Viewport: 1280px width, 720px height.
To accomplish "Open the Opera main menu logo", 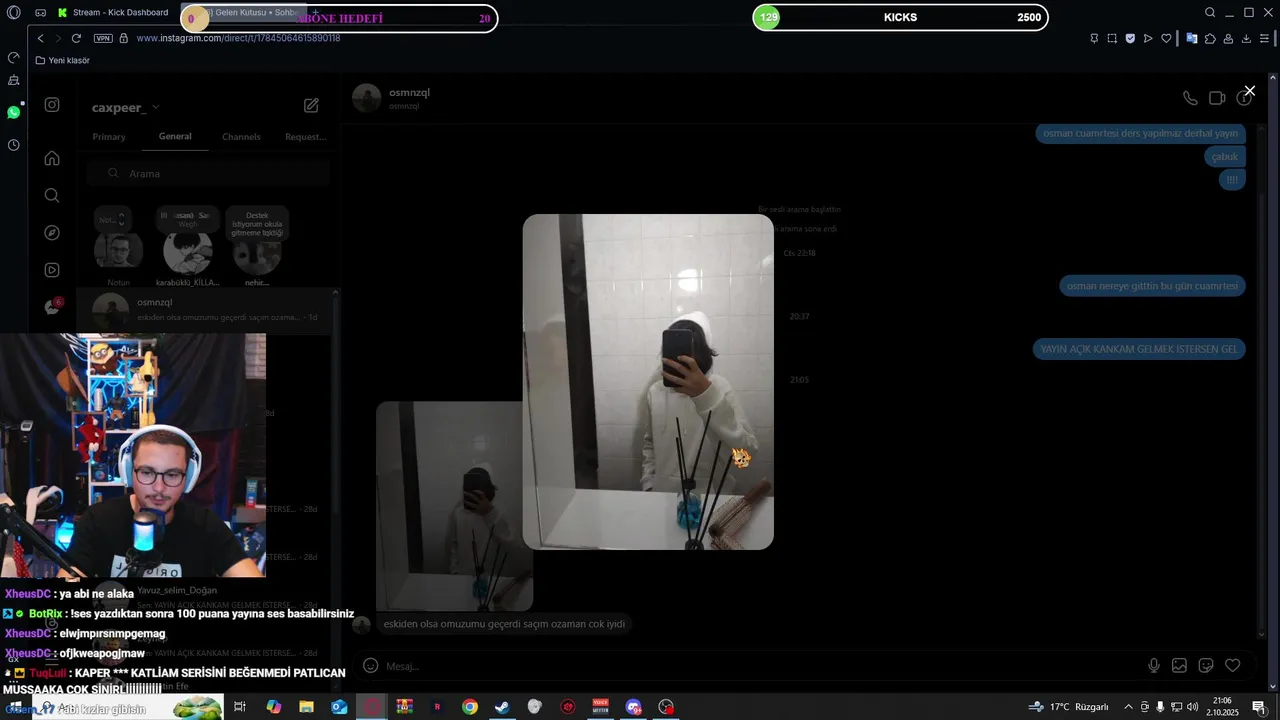I will 13,13.
